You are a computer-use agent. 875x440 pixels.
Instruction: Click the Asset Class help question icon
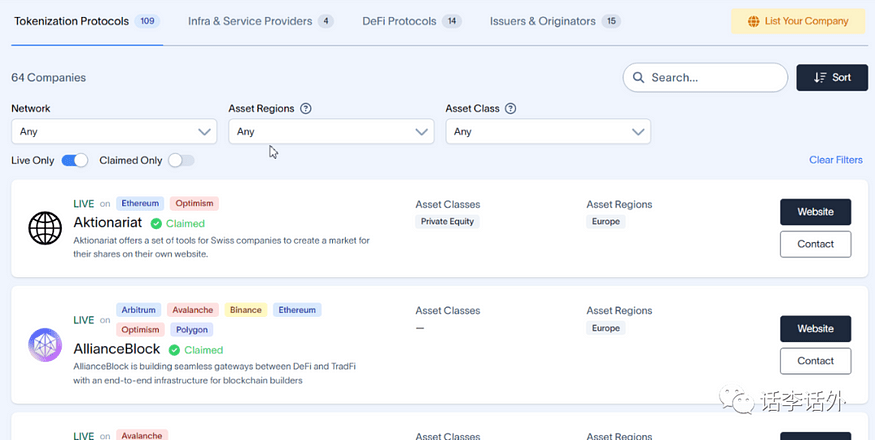(x=511, y=108)
